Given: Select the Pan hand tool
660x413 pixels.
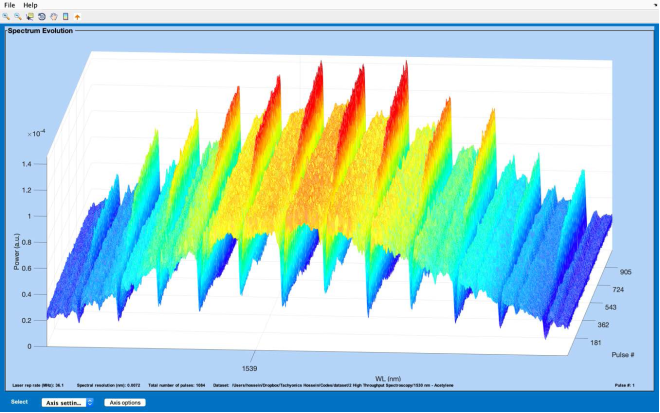Looking at the screenshot, I should point(53,17).
